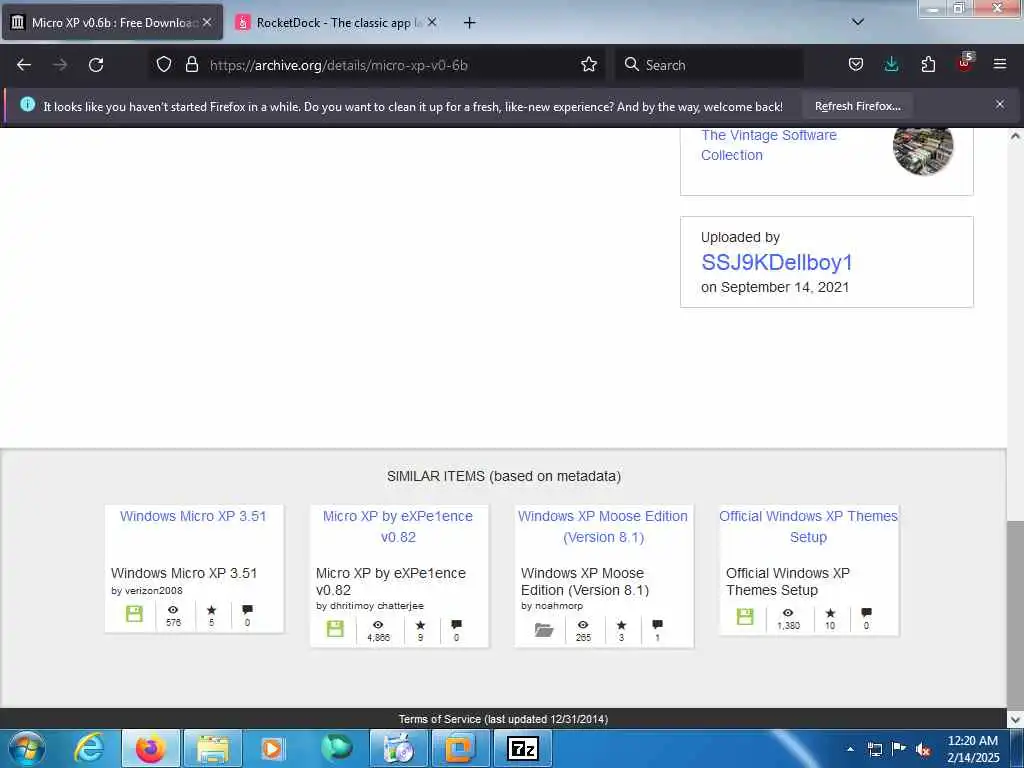
Task: Click 'by noahmorp' text
Action: (x=552, y=606)
